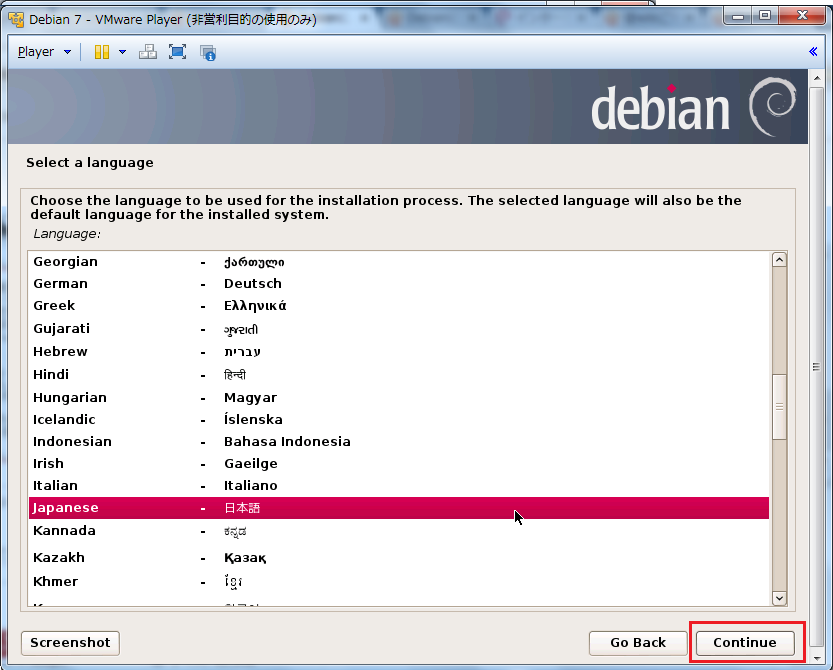The height and width of the screenshot is (670, 833).
Task: Take a screenshot with the Screenshot button
Action: [70, 642]
